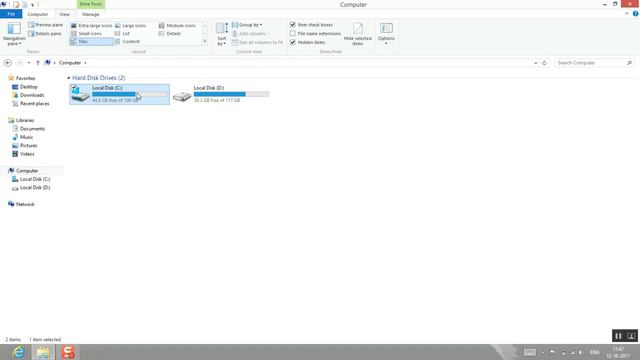The image size is (640, 360).
Task: Choose List layout
Action: (x=122, y=33)
